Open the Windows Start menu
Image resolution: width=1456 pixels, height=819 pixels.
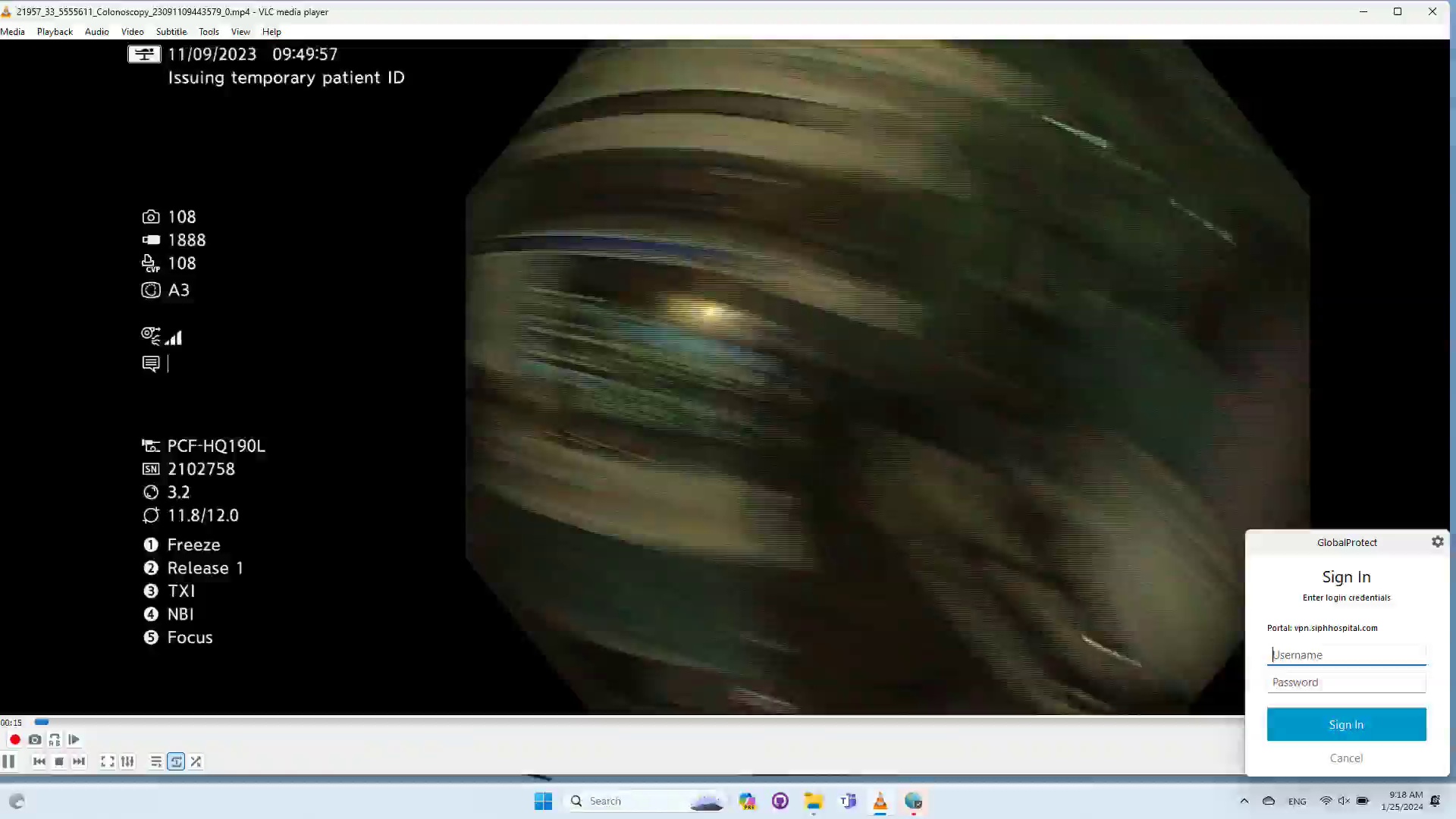pos(543,801)
